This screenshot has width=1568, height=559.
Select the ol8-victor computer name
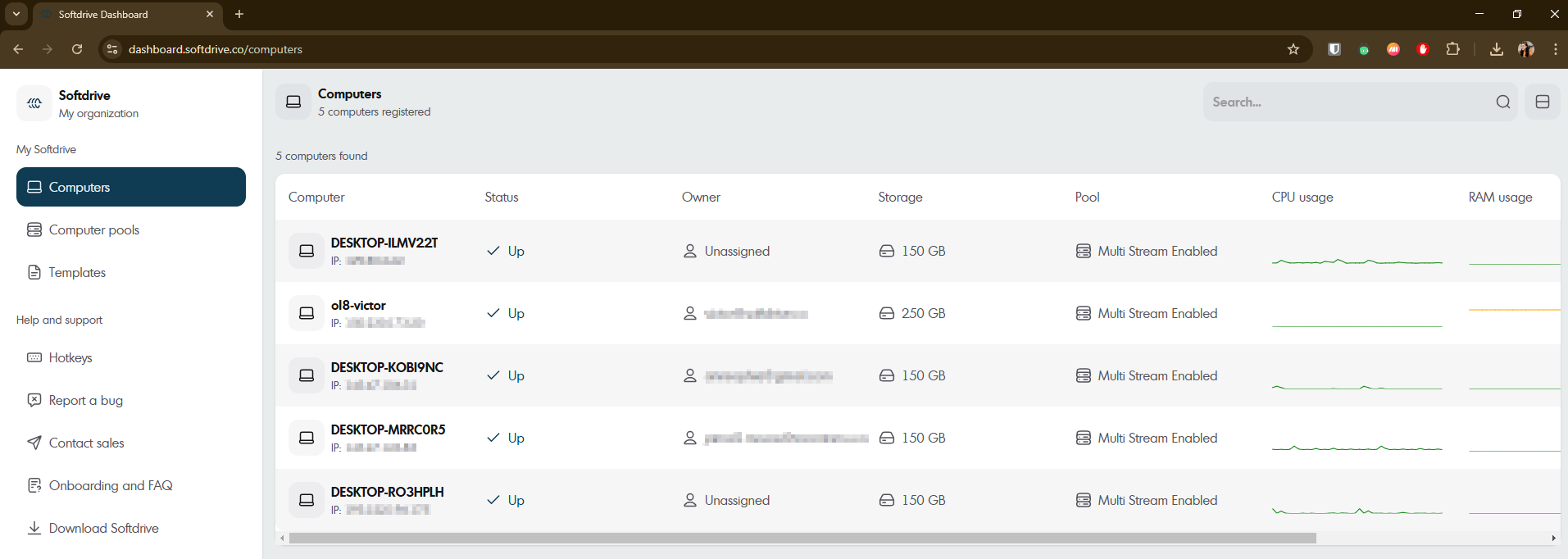click(x=358, y=305)
